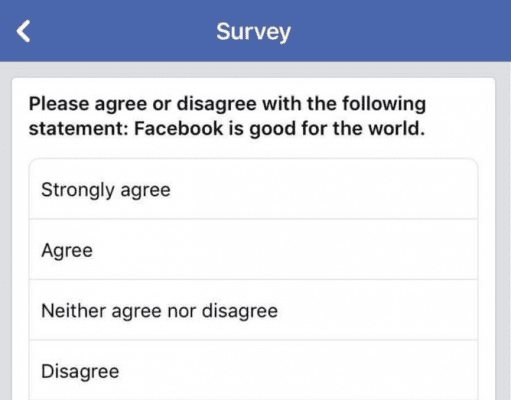The image size is (511, 400).
Task: Respond with Neither agree nor disagree row
Action: pos(254,310)
